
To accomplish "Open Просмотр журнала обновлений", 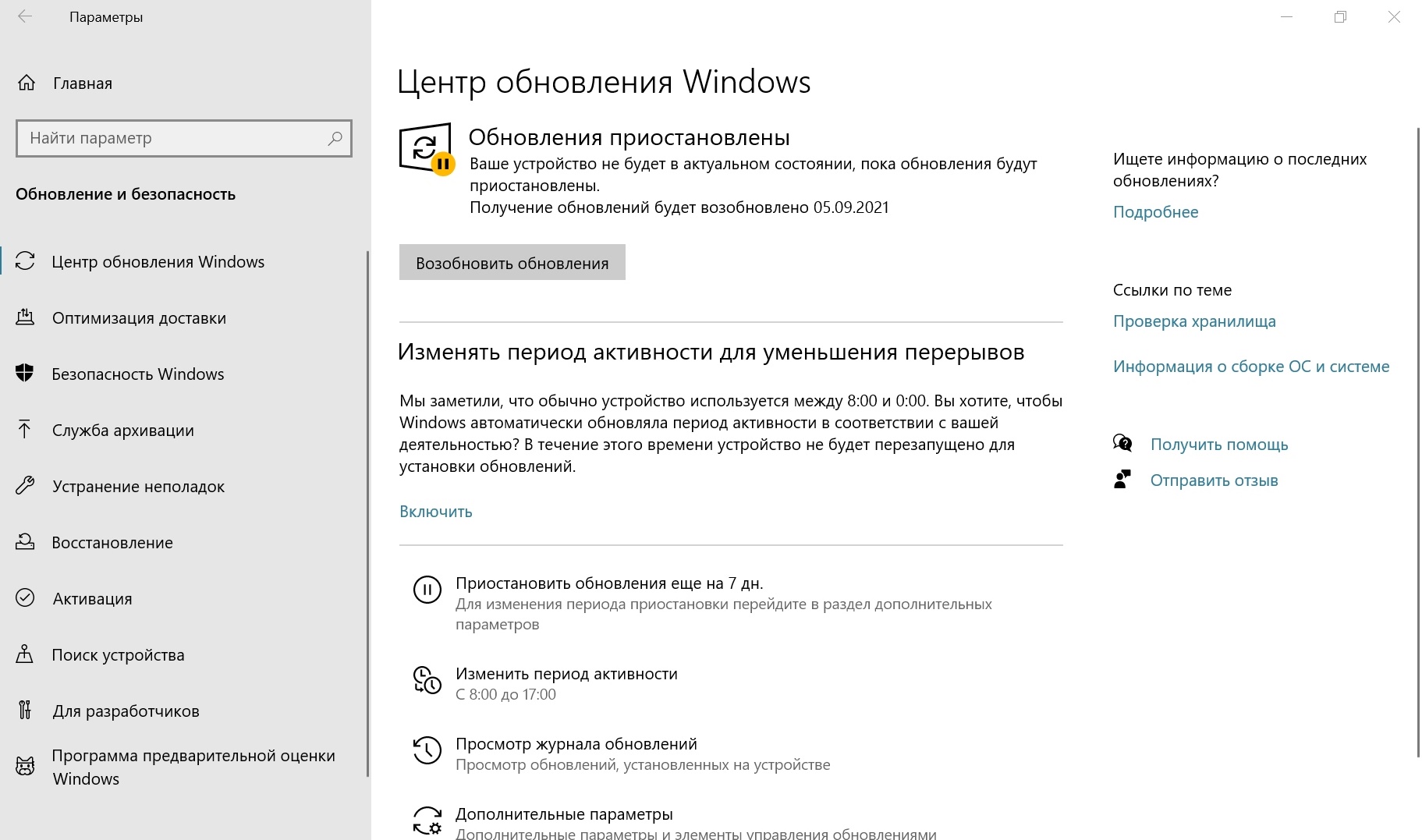I will (576, 744).
